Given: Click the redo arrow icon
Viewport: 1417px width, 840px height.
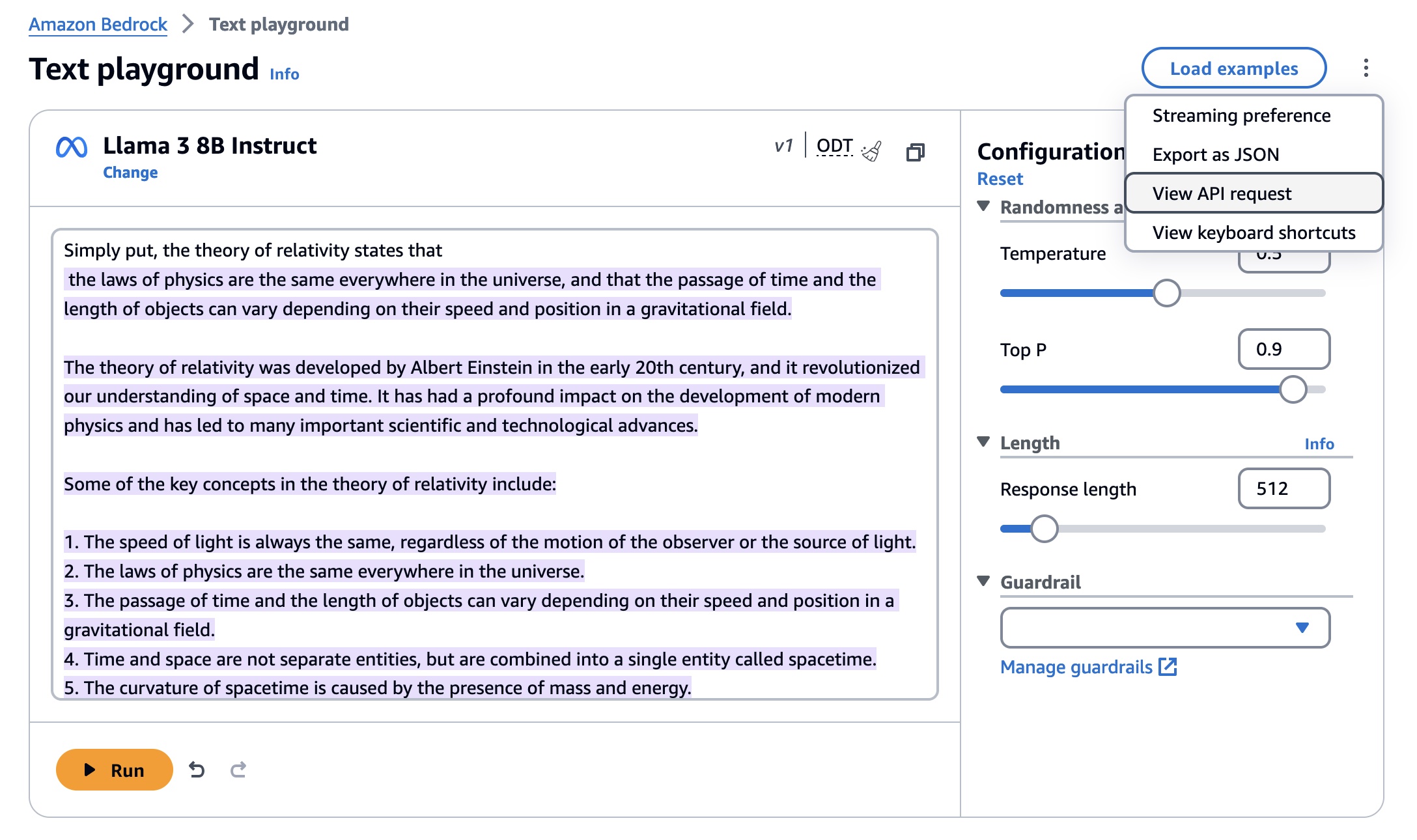Looking at the screenshot, I should (x=238, y=770).
